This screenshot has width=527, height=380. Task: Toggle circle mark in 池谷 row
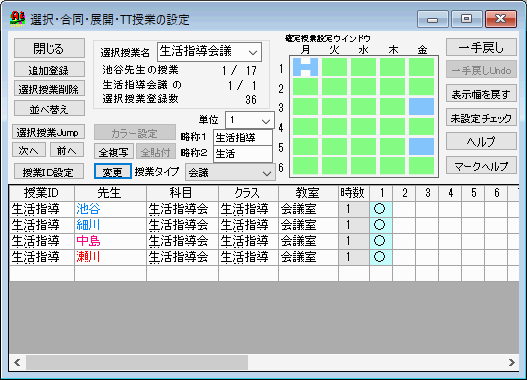(x=380, y=209)
